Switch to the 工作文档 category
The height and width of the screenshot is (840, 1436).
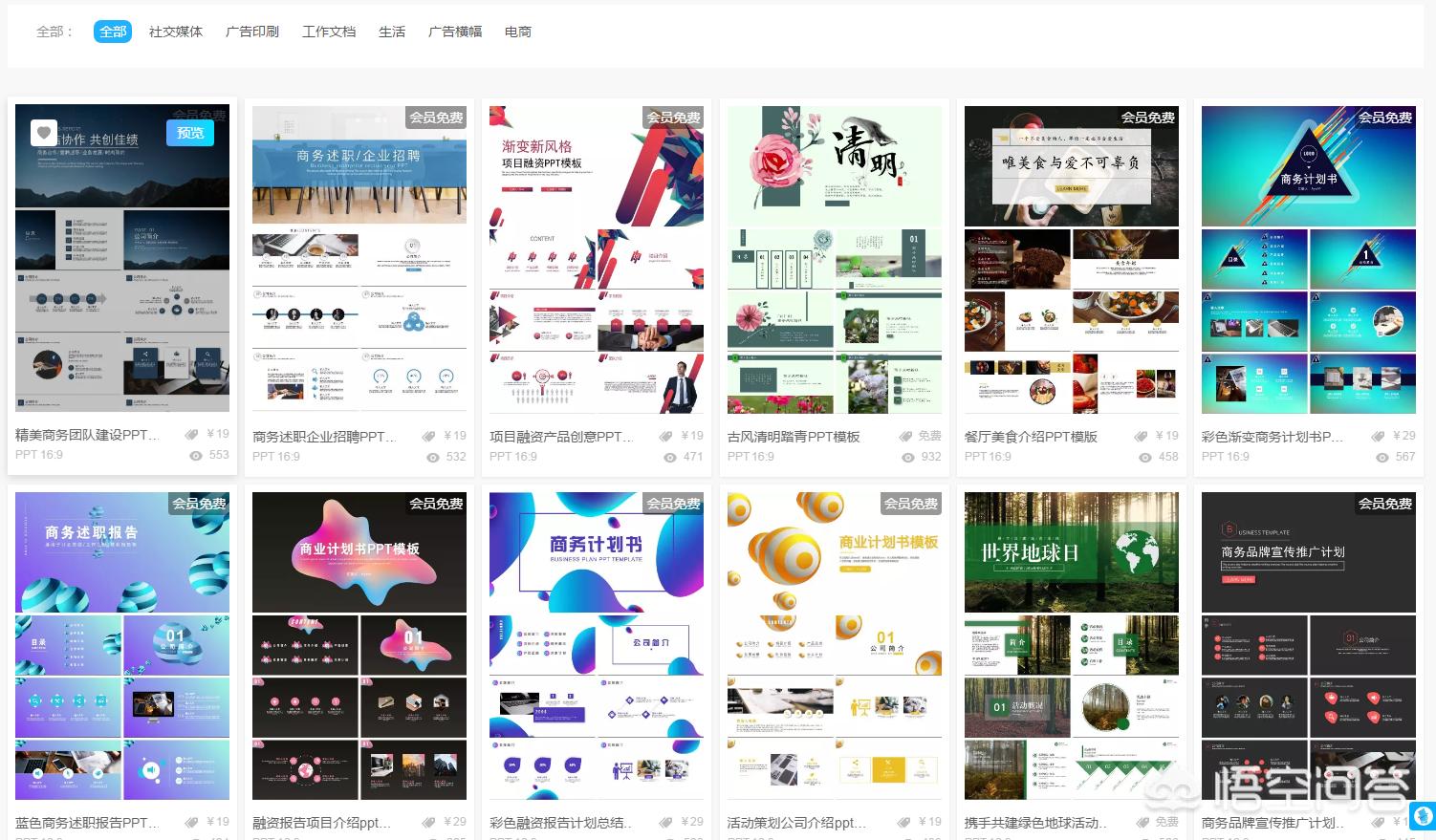pos(329,32)
